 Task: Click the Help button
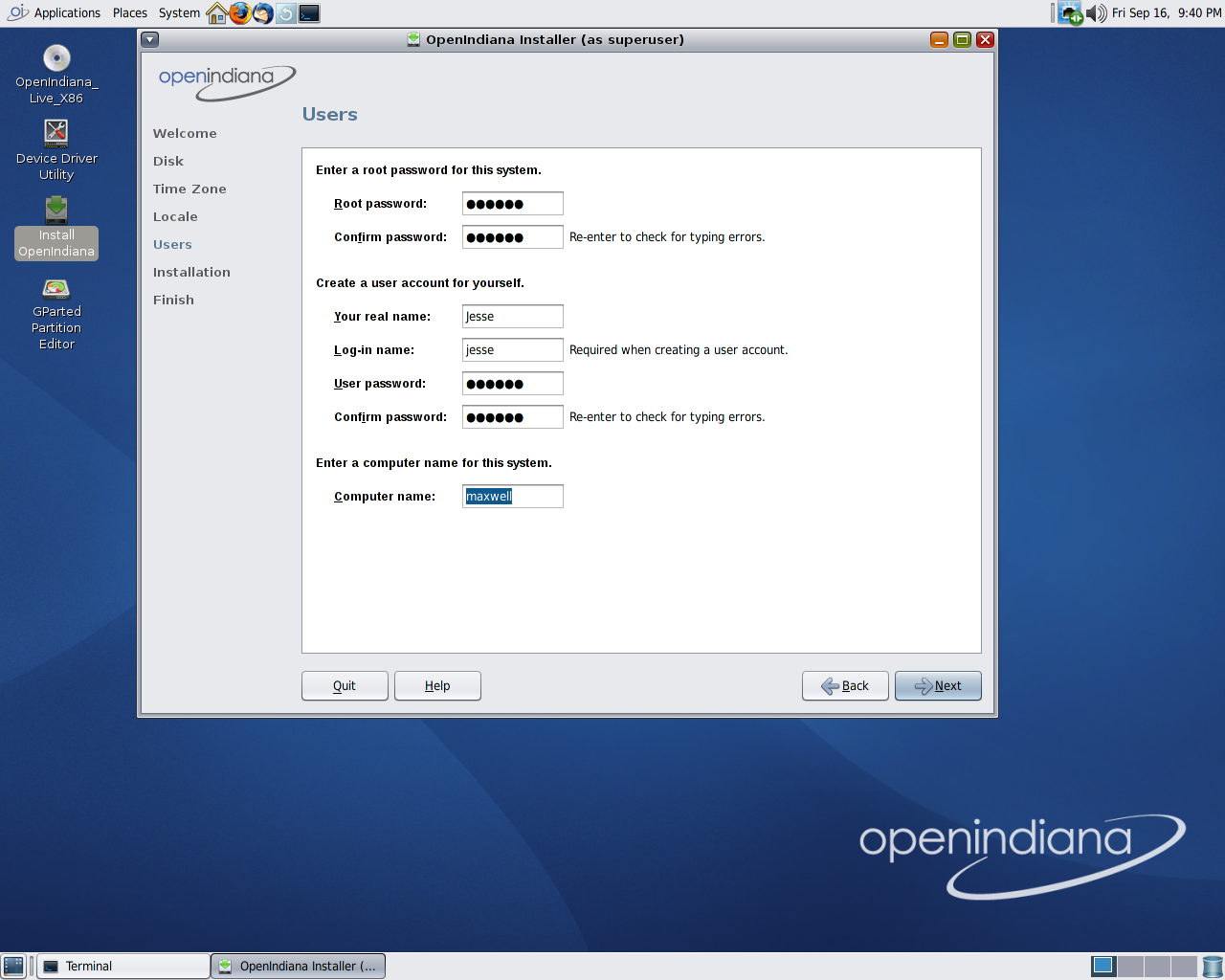click(x=437, y=686)
